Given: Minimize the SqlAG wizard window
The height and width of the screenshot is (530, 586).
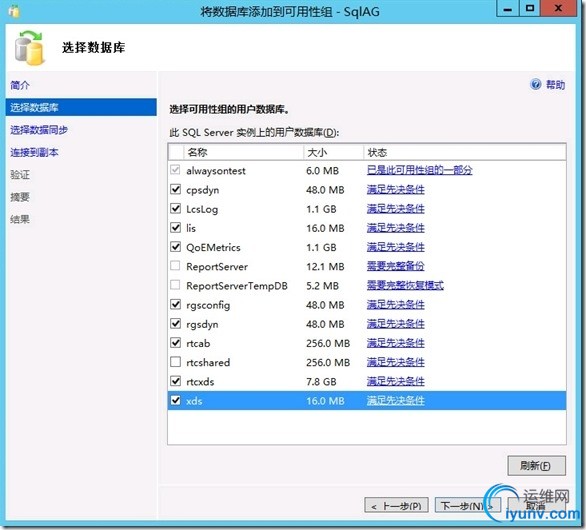Looking at the screenshot, I should coord(508,9).
